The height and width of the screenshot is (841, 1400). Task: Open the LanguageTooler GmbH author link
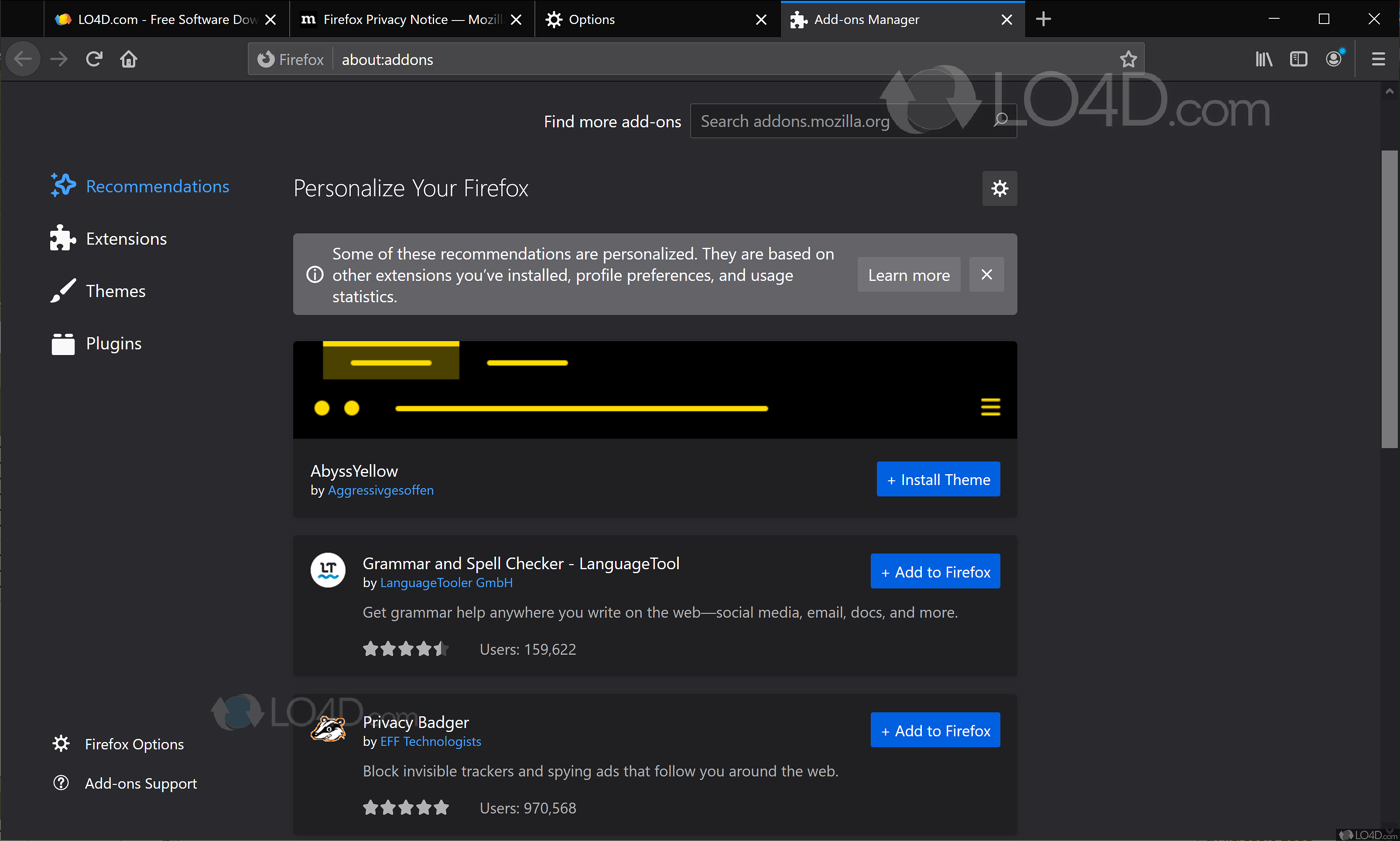click(x=447, y=583)
